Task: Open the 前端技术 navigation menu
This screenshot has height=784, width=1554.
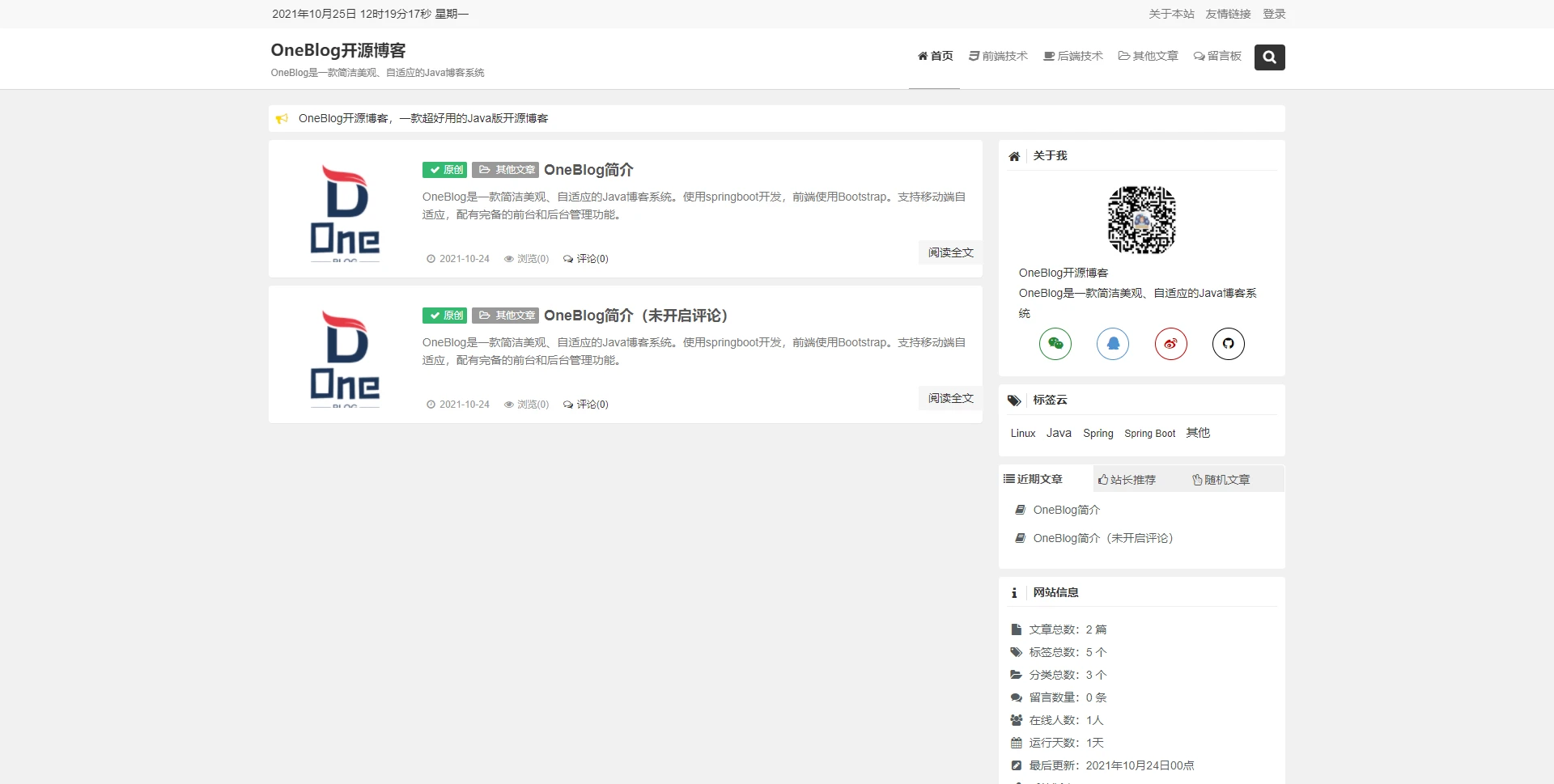Action: pyautogui.click(x=998, y=56)
